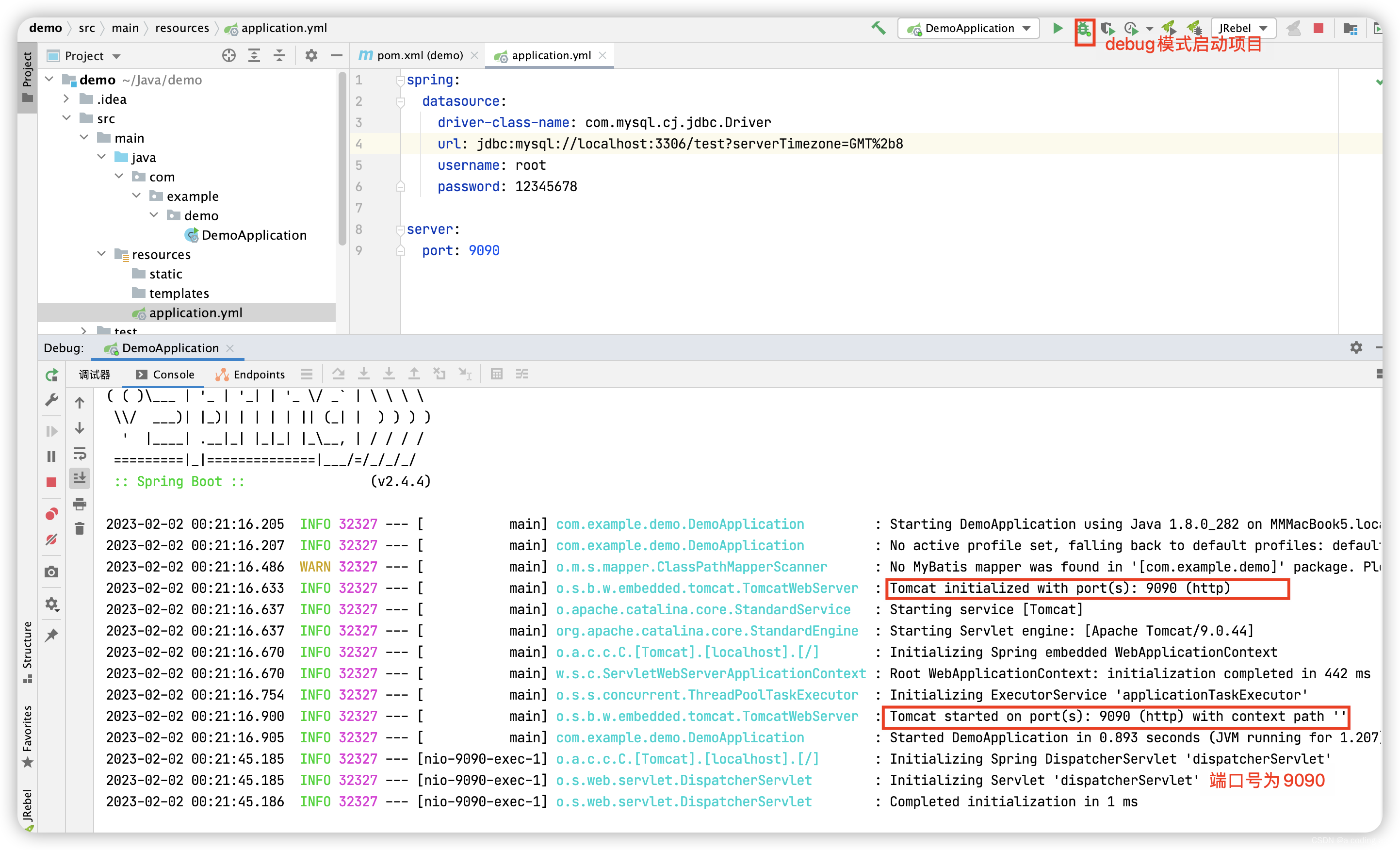Stop debug session with the red square in Debug sidebar
This screenshot has height=850, width=1400.
tap(52, 482)
